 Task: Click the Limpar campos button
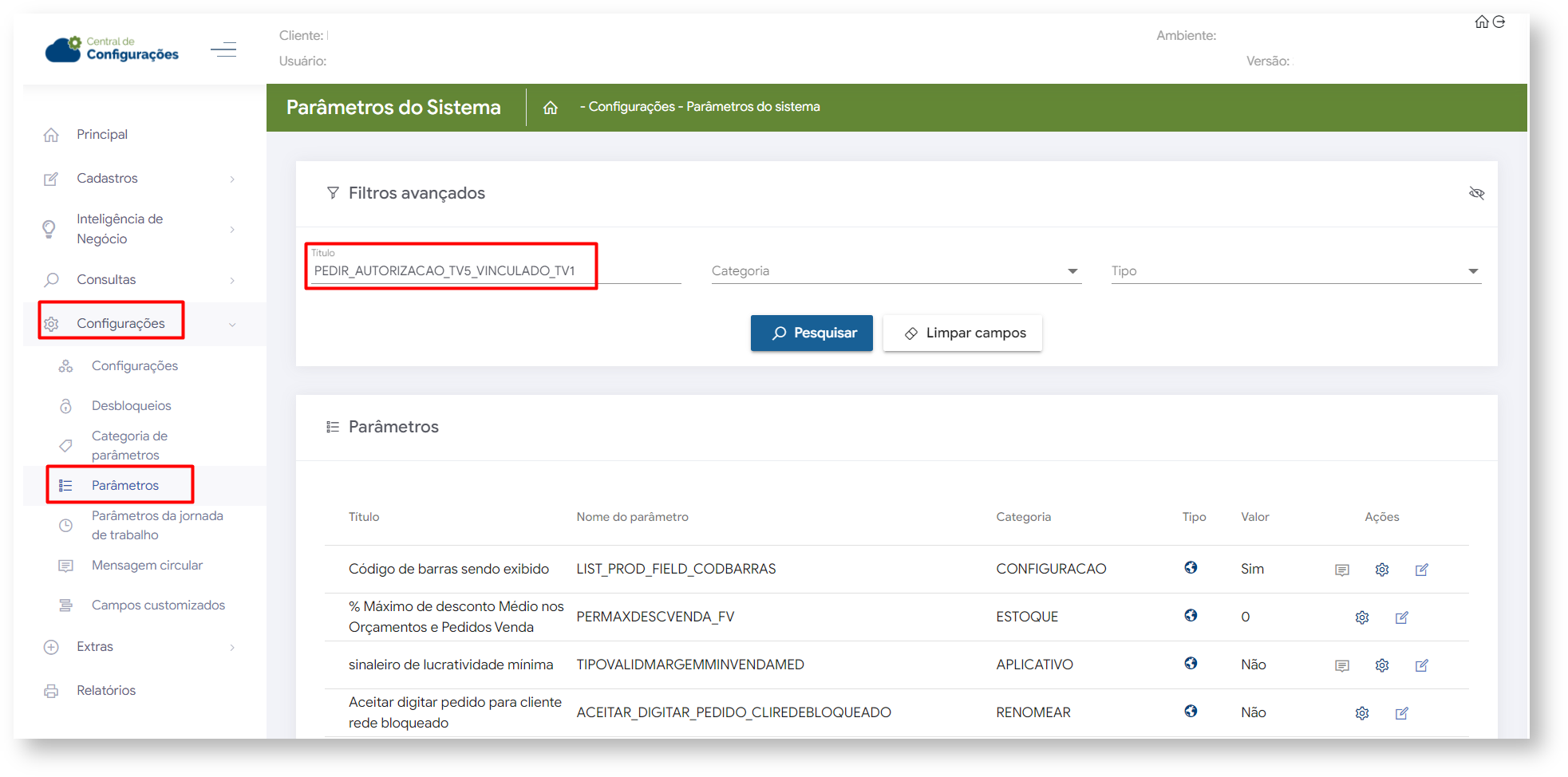point(962,333)
